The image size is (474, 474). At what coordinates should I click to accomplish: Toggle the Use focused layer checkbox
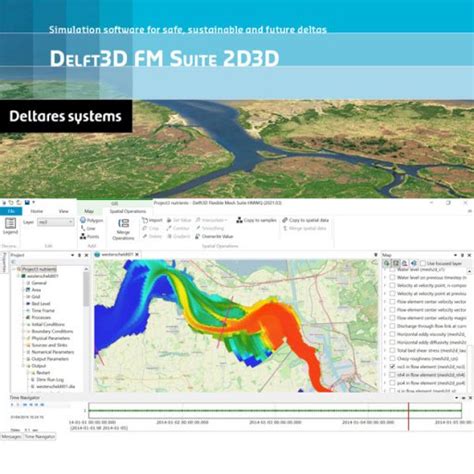[x=423, y=263]
